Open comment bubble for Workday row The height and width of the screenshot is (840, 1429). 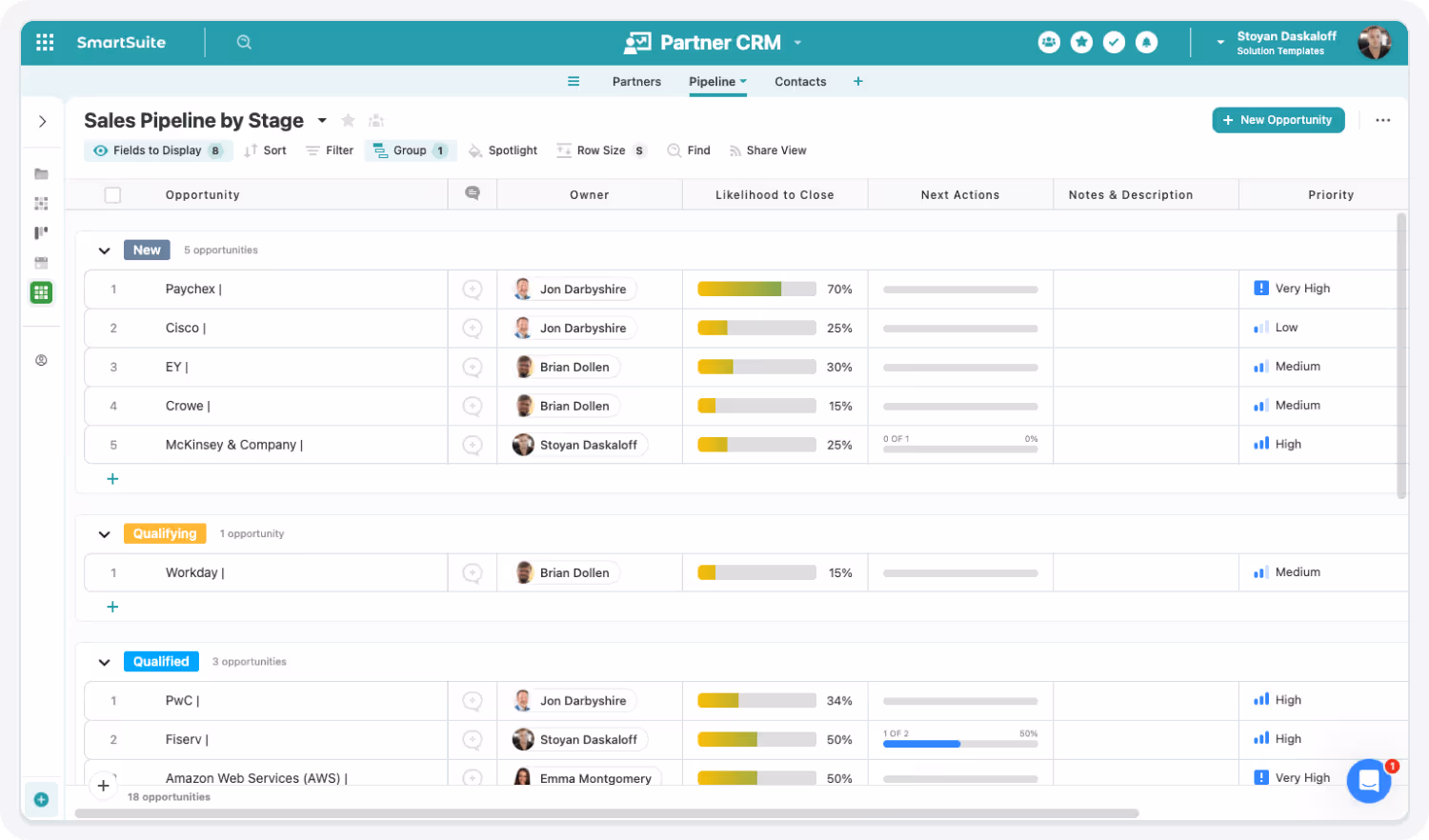click(x=473, y=572)
